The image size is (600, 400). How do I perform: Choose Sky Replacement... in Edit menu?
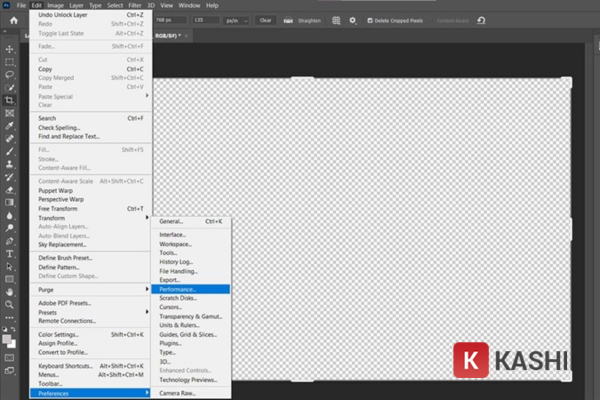[90, 245]
